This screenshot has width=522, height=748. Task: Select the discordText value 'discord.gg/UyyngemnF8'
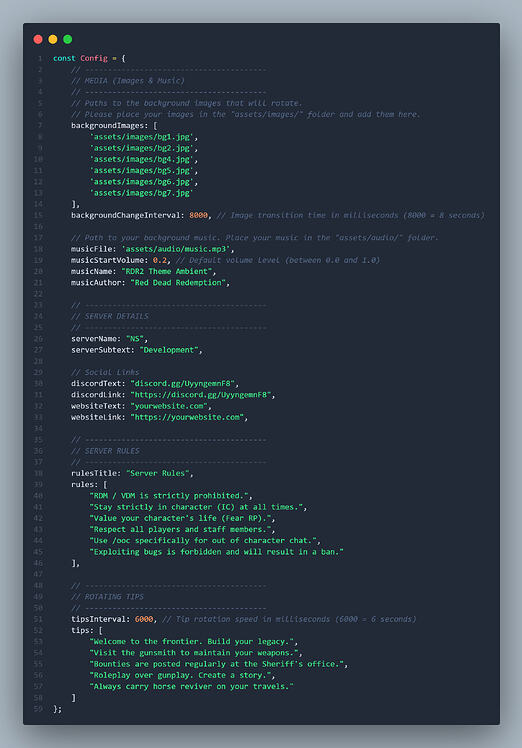182,384
